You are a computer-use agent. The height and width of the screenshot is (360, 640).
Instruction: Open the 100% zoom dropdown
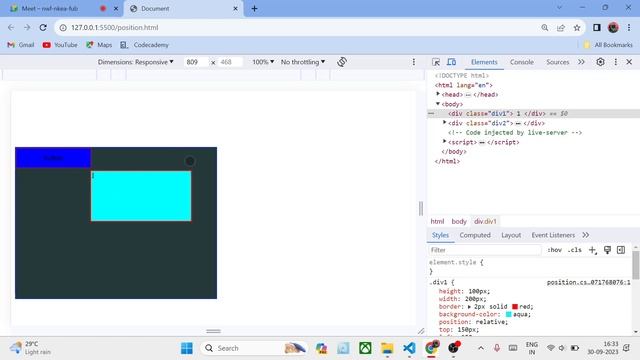point(263,62)
